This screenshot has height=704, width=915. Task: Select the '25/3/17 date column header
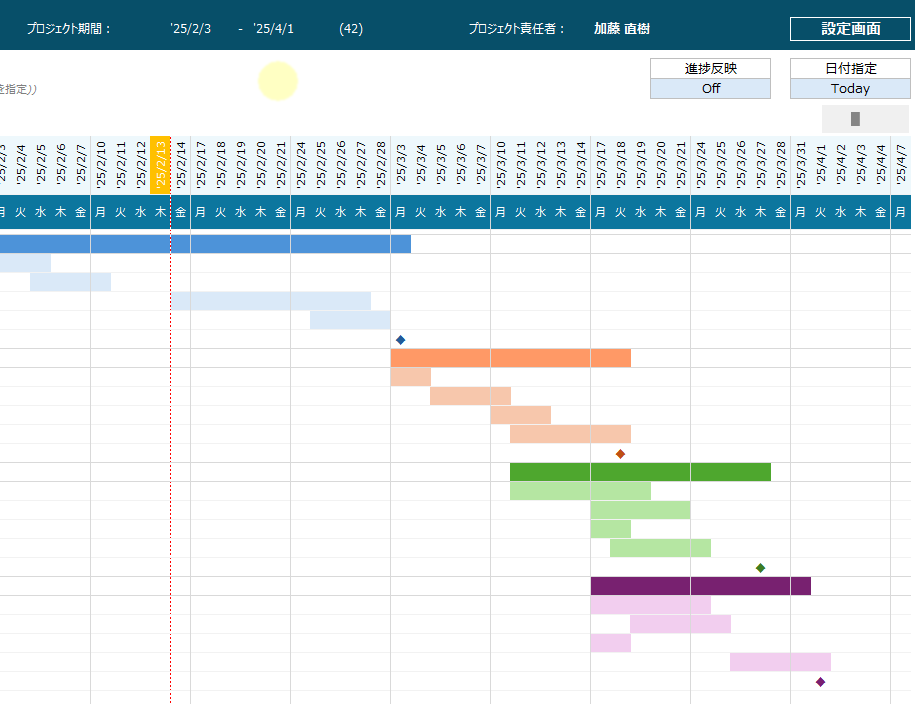600,165
